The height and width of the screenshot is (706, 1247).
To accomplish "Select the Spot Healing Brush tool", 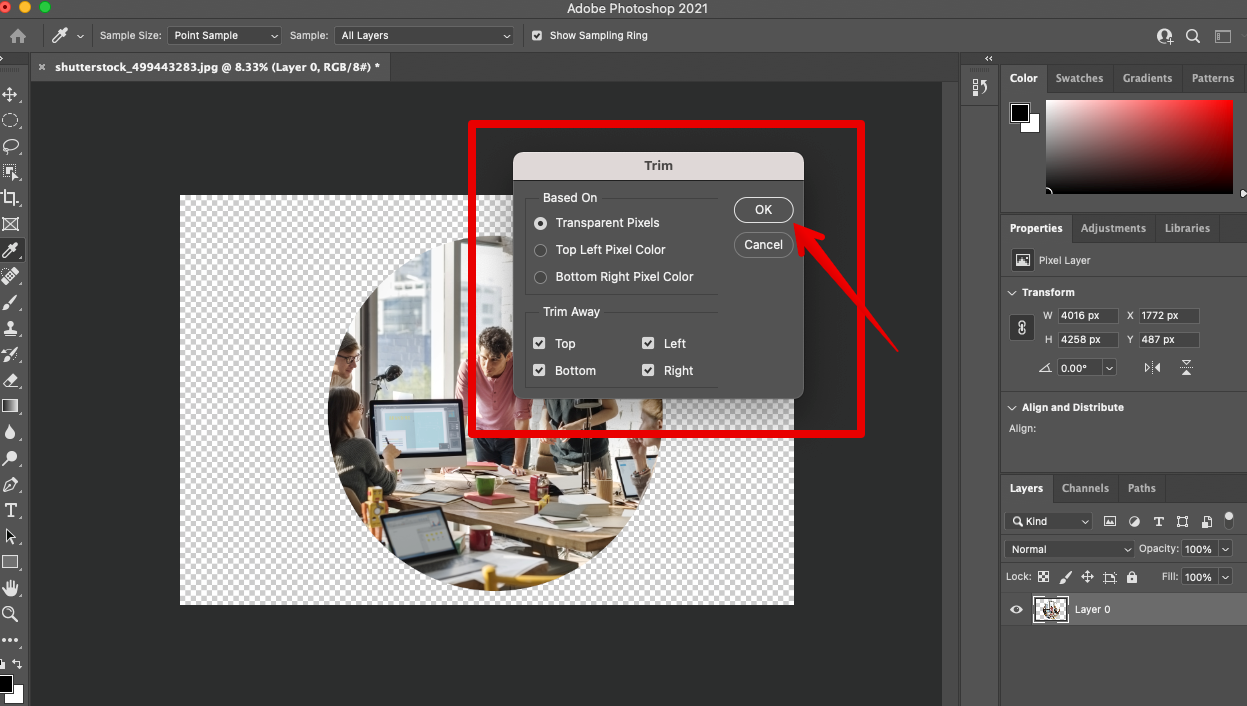I will (10, 276).
